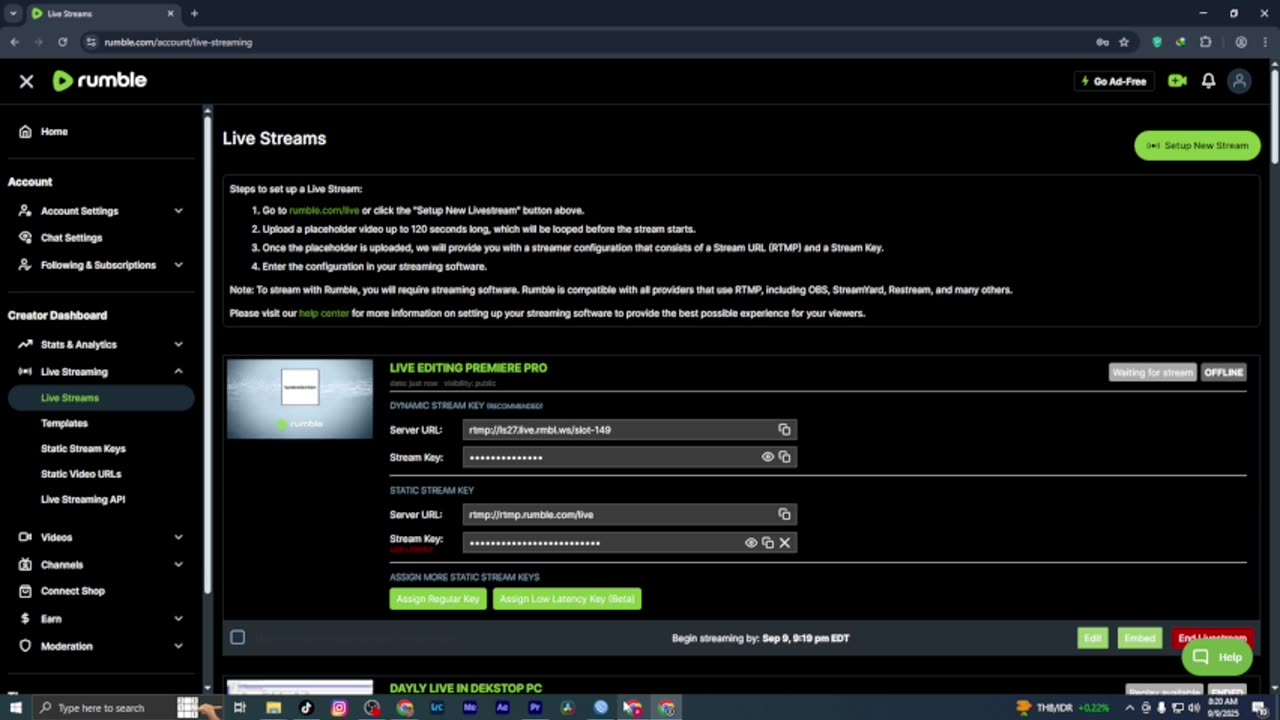1280x720 pixels.
Task: Open TikTok from the taskbar
Action: (x=306, y=707)
